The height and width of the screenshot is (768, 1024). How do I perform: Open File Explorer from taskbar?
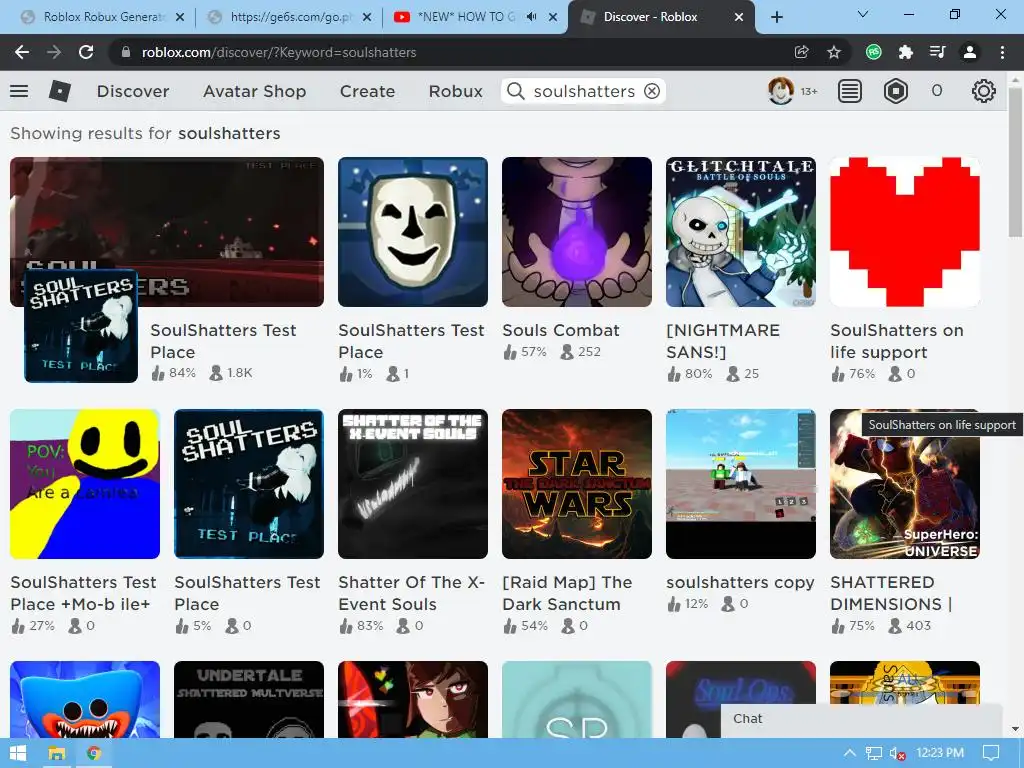57,753
